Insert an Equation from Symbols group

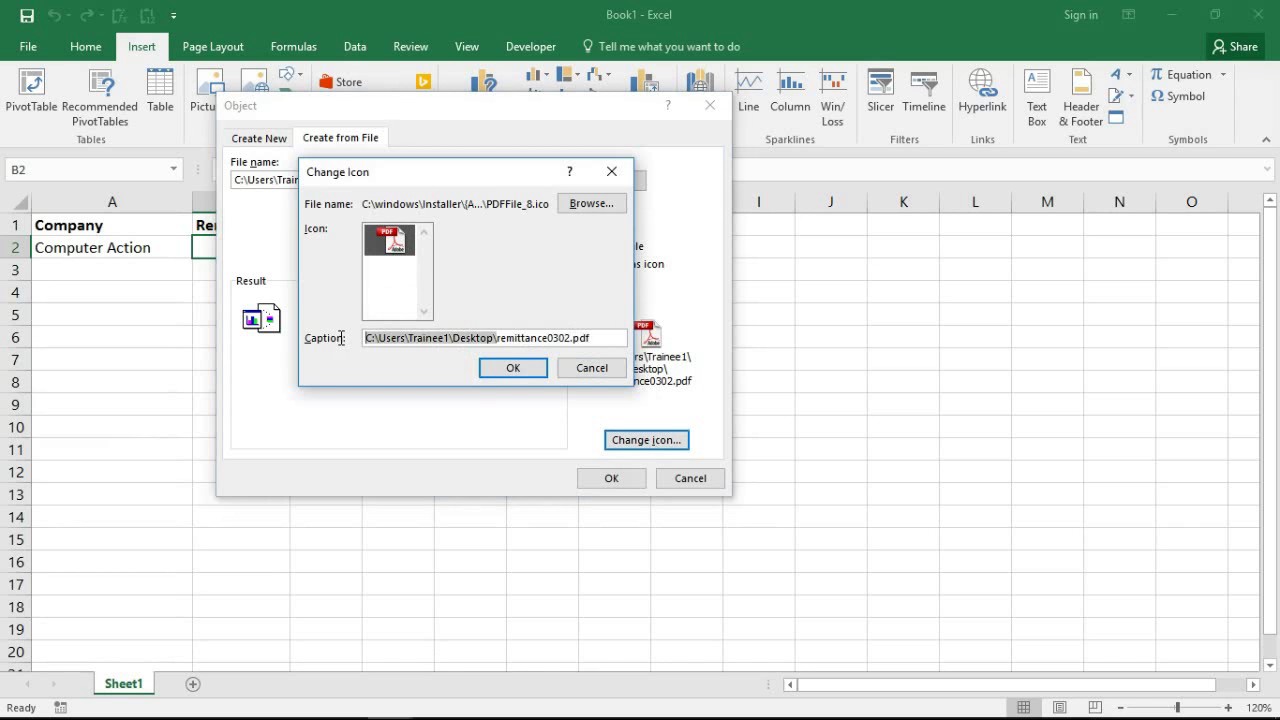(1181, 75)
